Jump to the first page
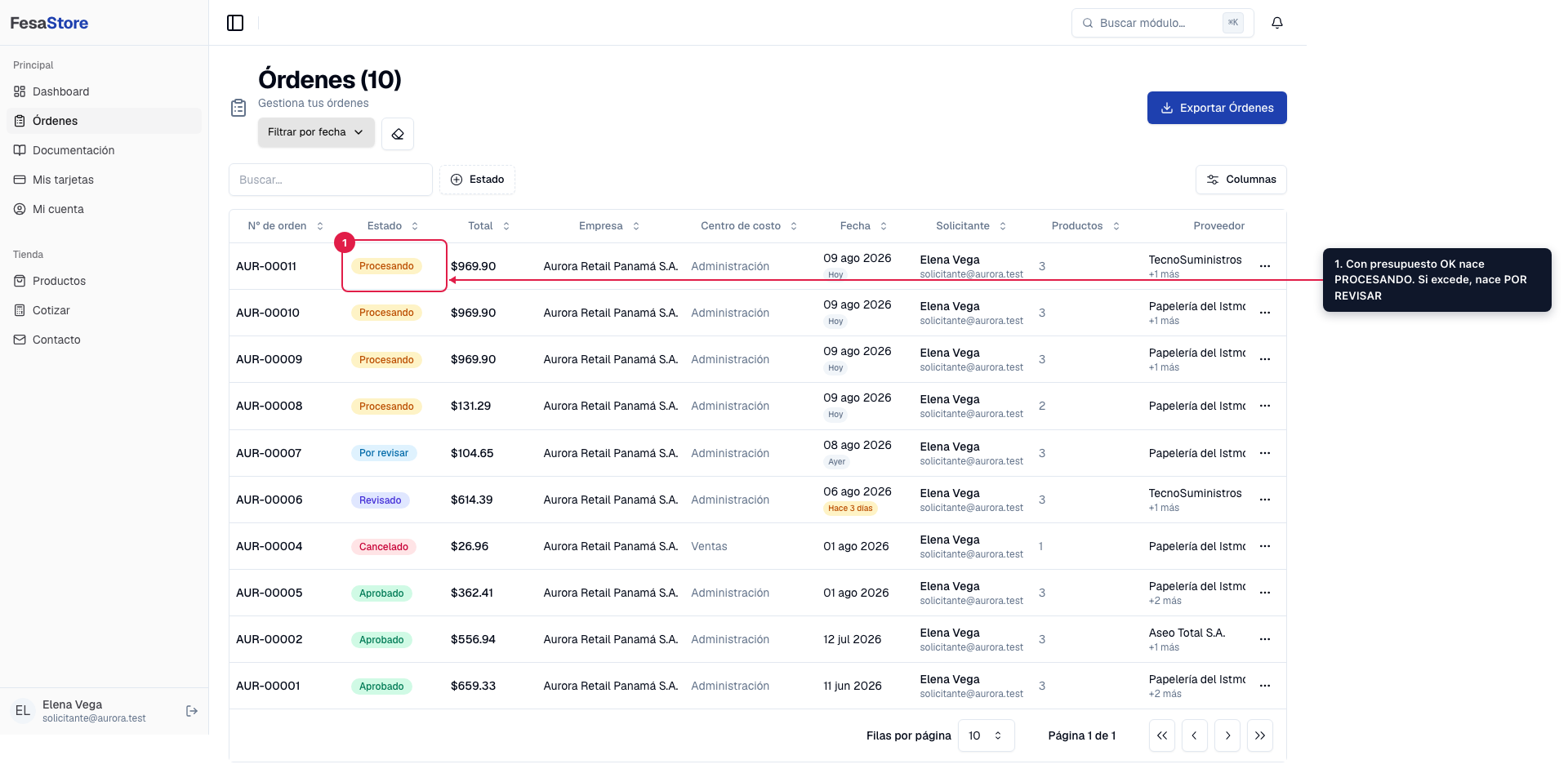This screenshot has height=782, width=1568. 1162,735
